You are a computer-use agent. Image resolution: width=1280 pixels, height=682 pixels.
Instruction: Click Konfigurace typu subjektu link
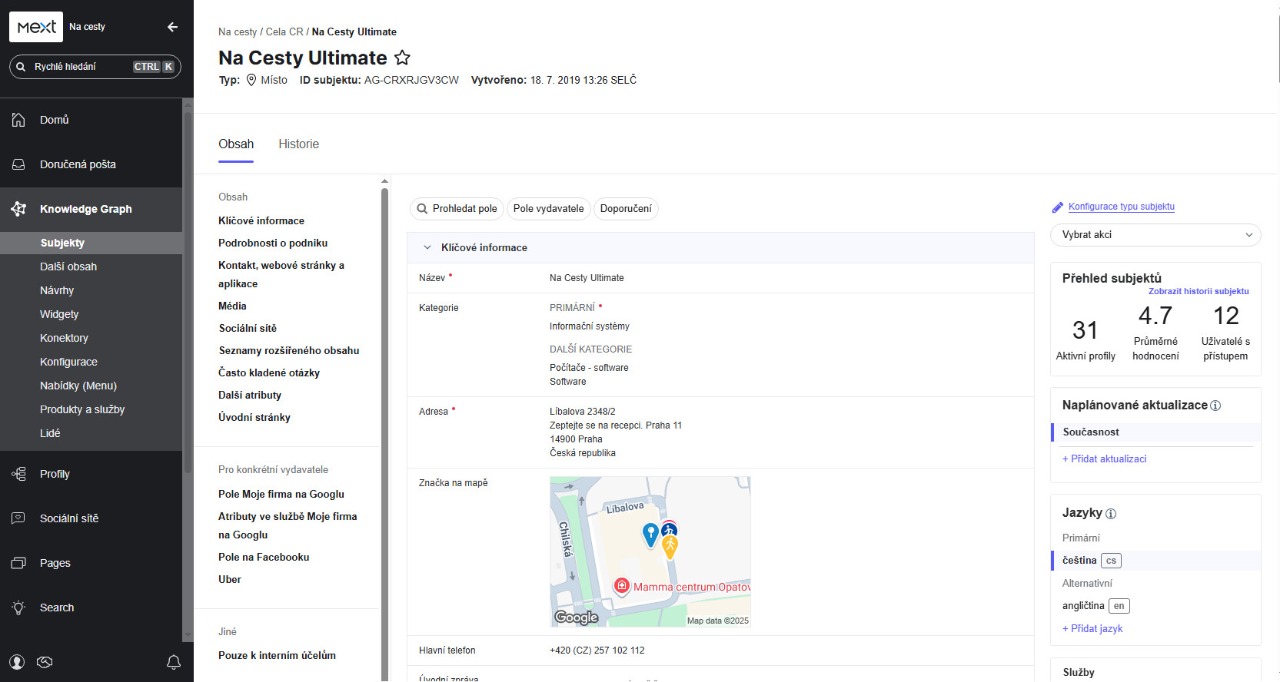click(x=1120, y=207)
